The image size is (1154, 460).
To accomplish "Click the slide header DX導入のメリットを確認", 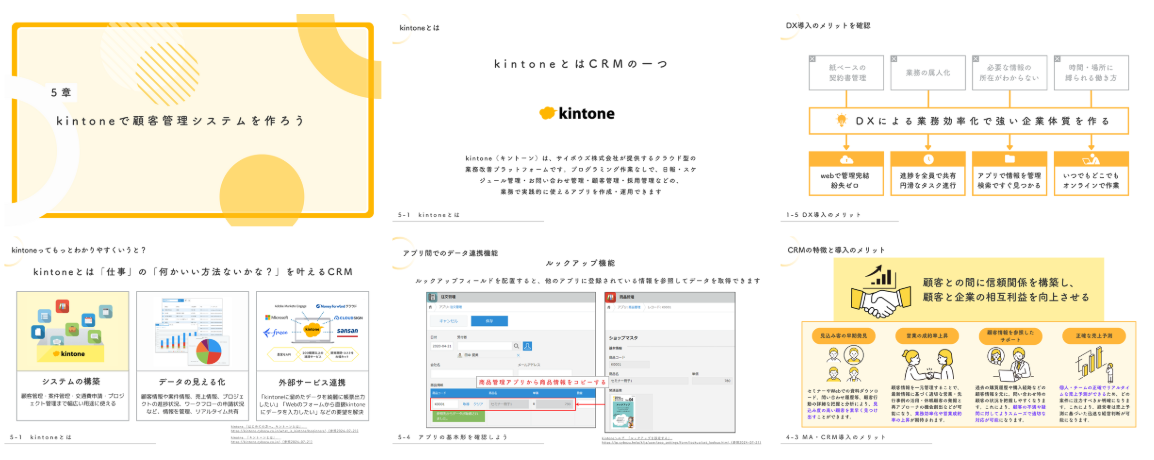I will (x=828, y=26).
